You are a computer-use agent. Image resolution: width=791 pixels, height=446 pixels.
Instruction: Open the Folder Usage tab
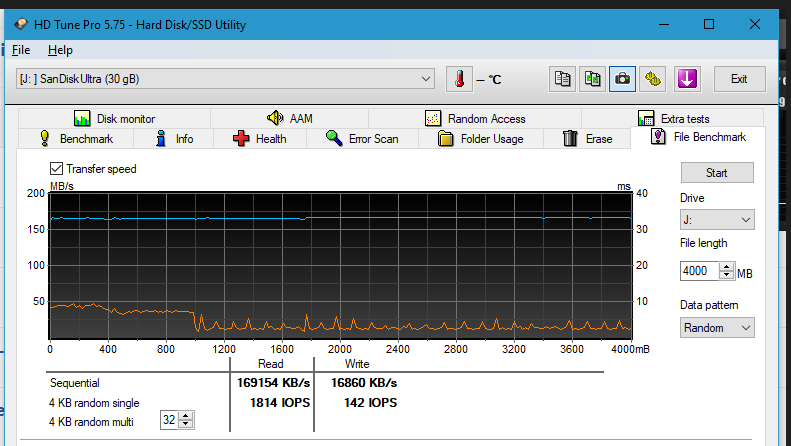click(481, 139)
